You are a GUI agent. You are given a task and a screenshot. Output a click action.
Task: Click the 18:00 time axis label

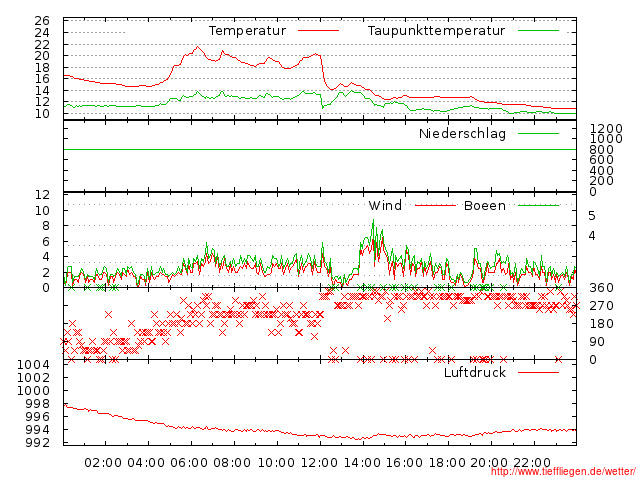[x=447, y=463]
